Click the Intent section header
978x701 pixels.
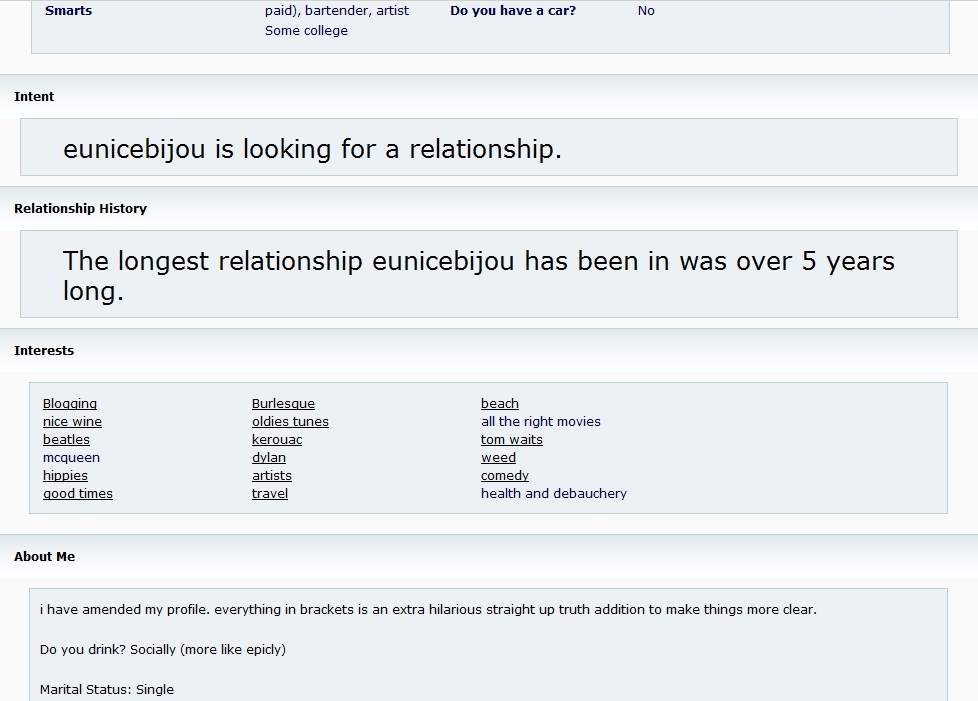coord(34,97)
